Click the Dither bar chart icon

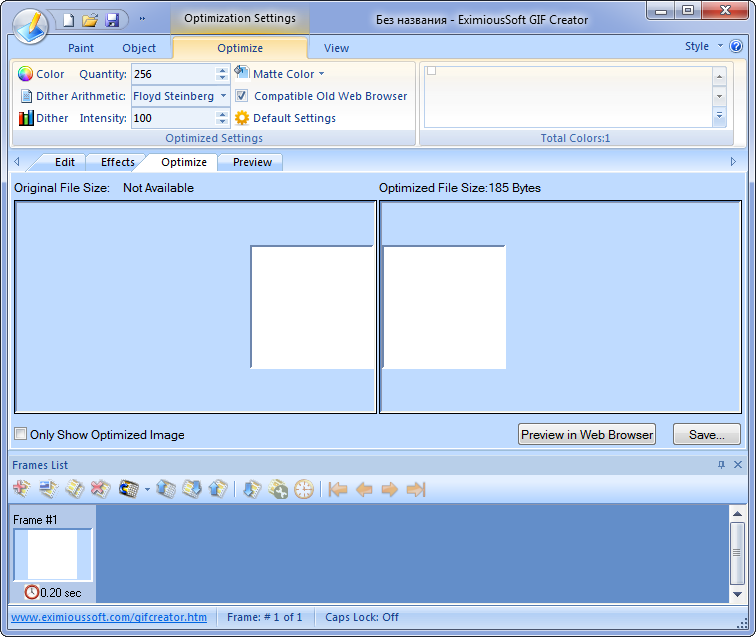(26, 118)
